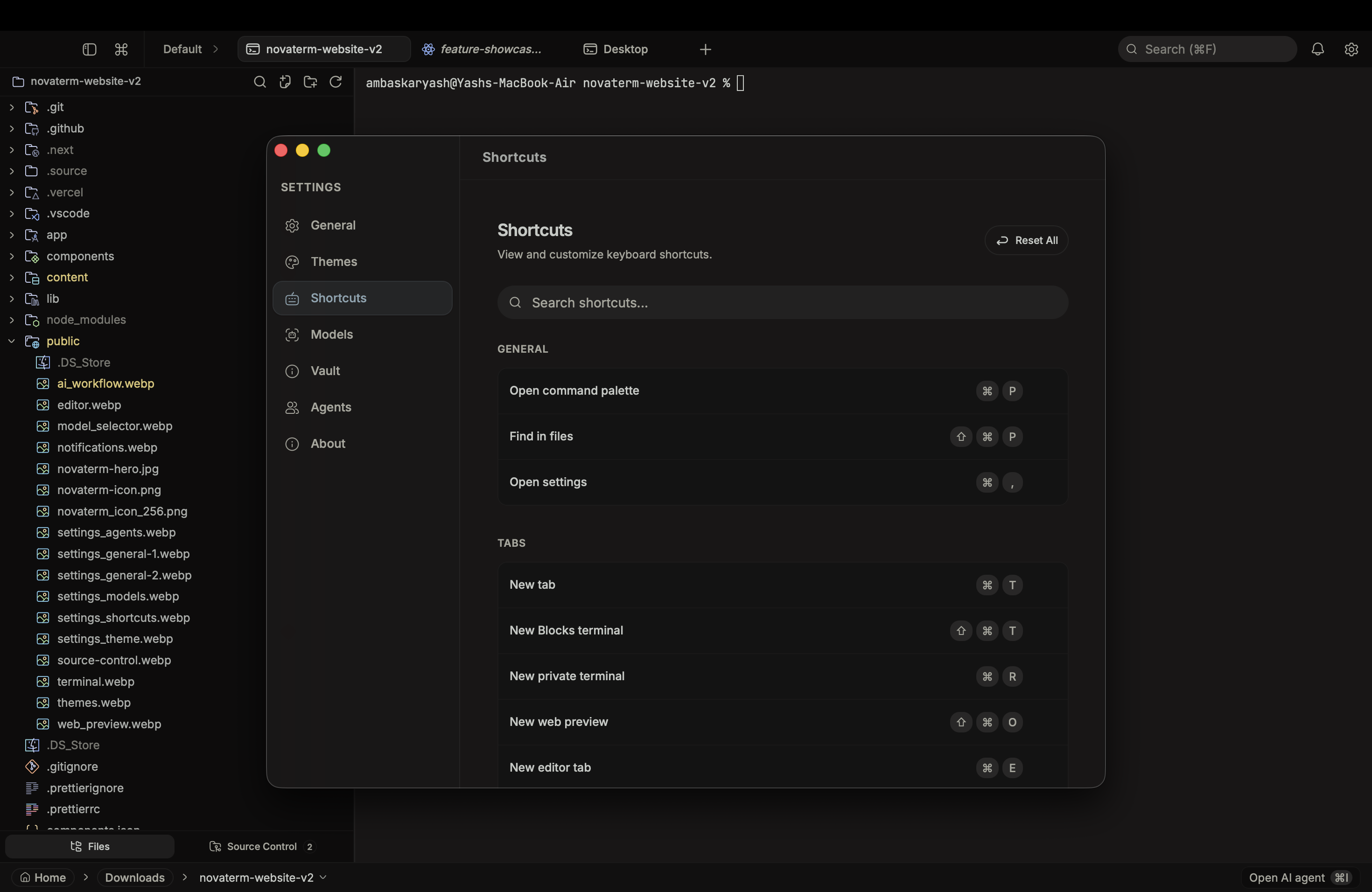
Task: Open the Themes settings section
Action: [x=362, y=262]
